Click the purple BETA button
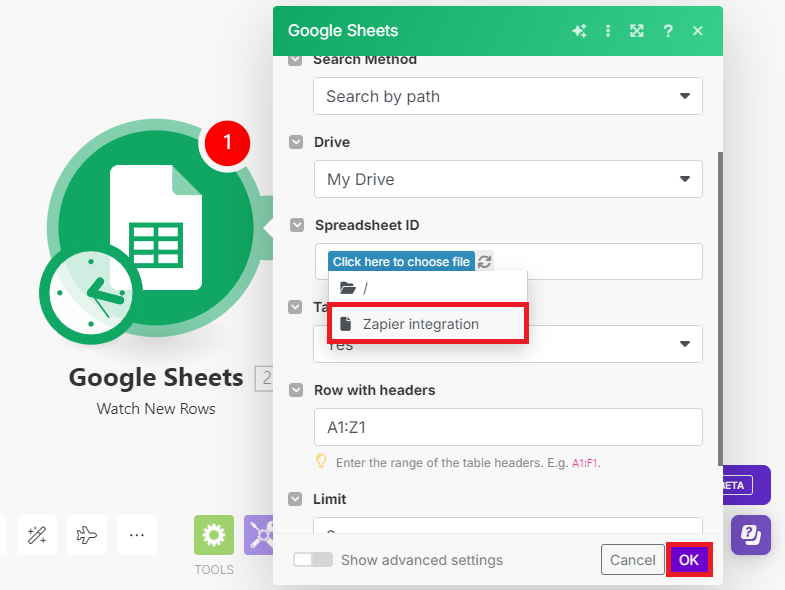 click(x=746, y=485)
